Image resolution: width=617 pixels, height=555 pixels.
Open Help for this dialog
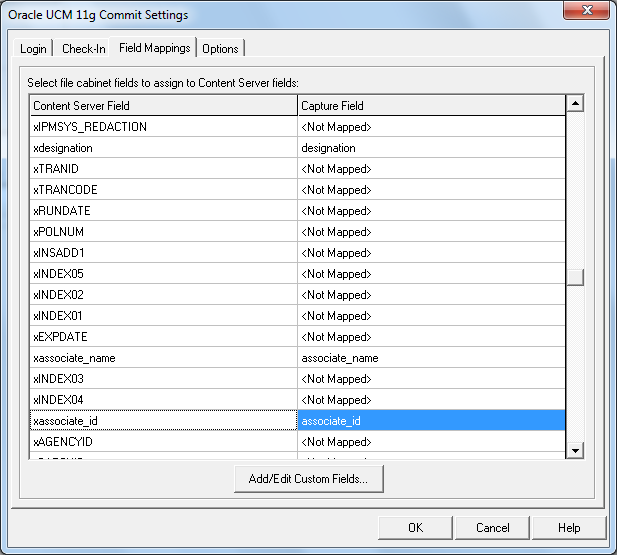(x=568, y=528)
